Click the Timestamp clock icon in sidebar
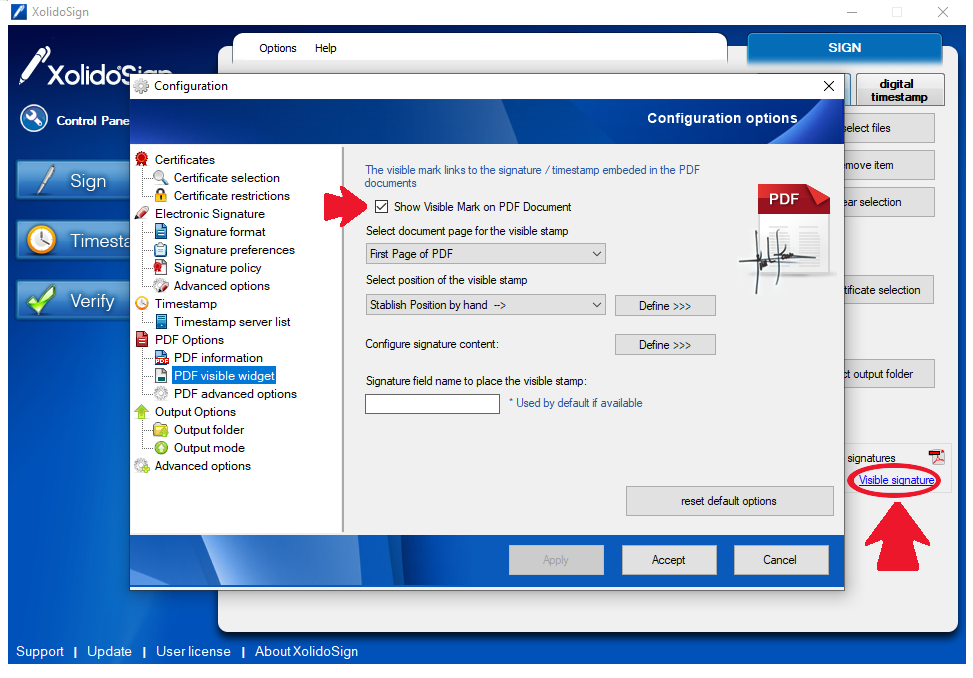This screenshot has width=973, height=678. tap(42, 240)
